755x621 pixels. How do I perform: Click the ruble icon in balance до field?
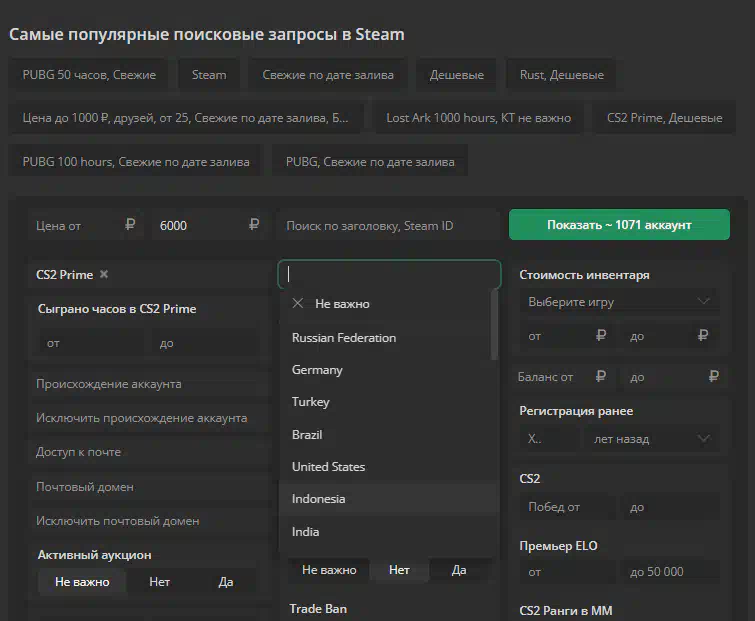(714, 376)
